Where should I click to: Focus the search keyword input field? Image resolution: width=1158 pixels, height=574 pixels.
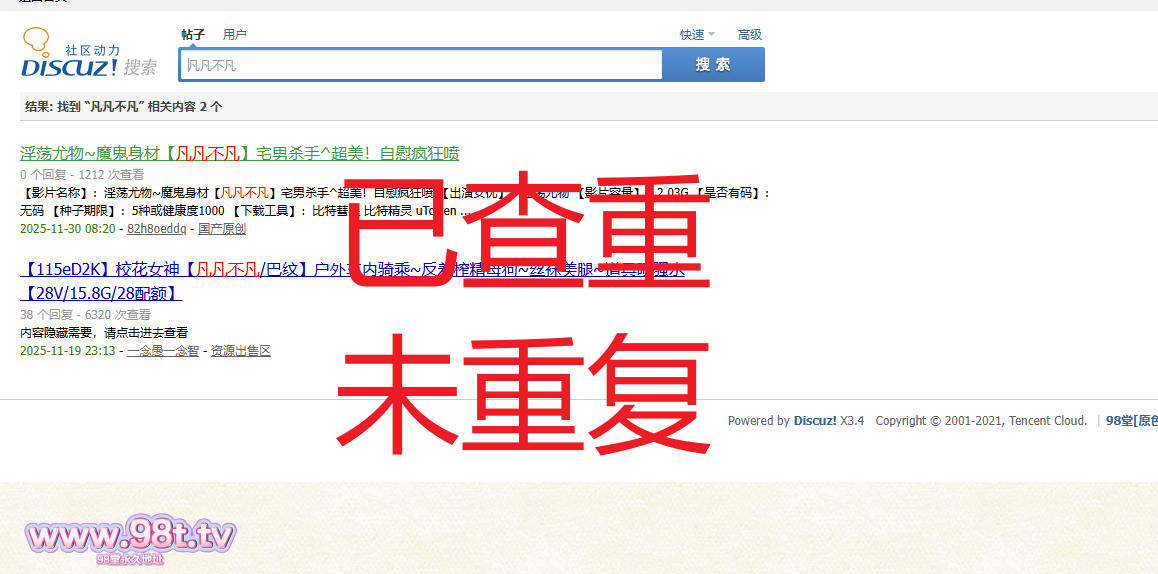pyautogui.click(x=420, y=65)
